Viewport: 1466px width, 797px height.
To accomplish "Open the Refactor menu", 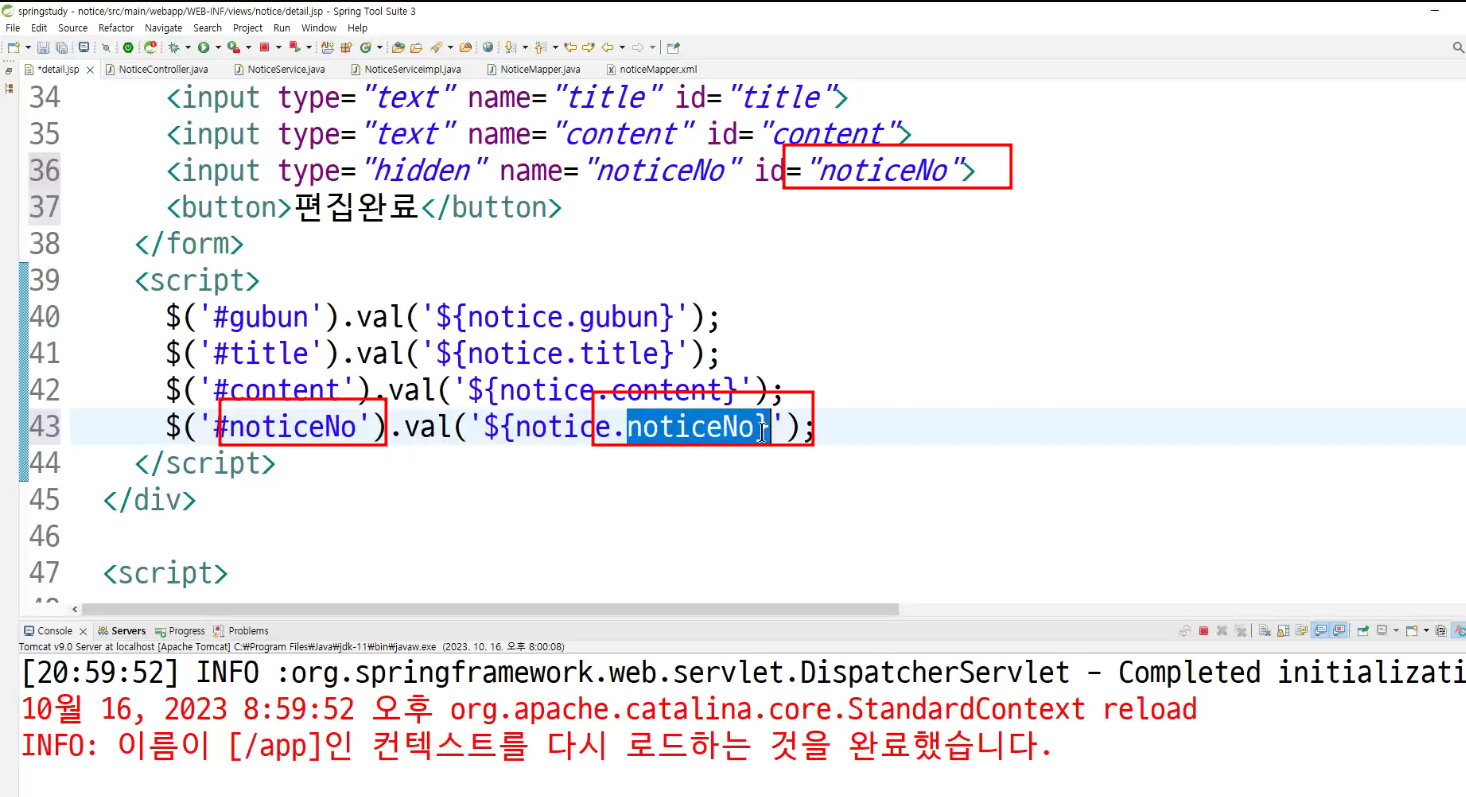I will tap(116, 28).
